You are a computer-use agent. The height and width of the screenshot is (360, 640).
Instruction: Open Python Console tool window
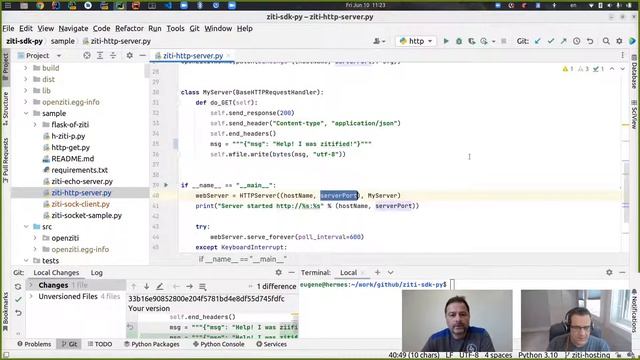[218, 344]
